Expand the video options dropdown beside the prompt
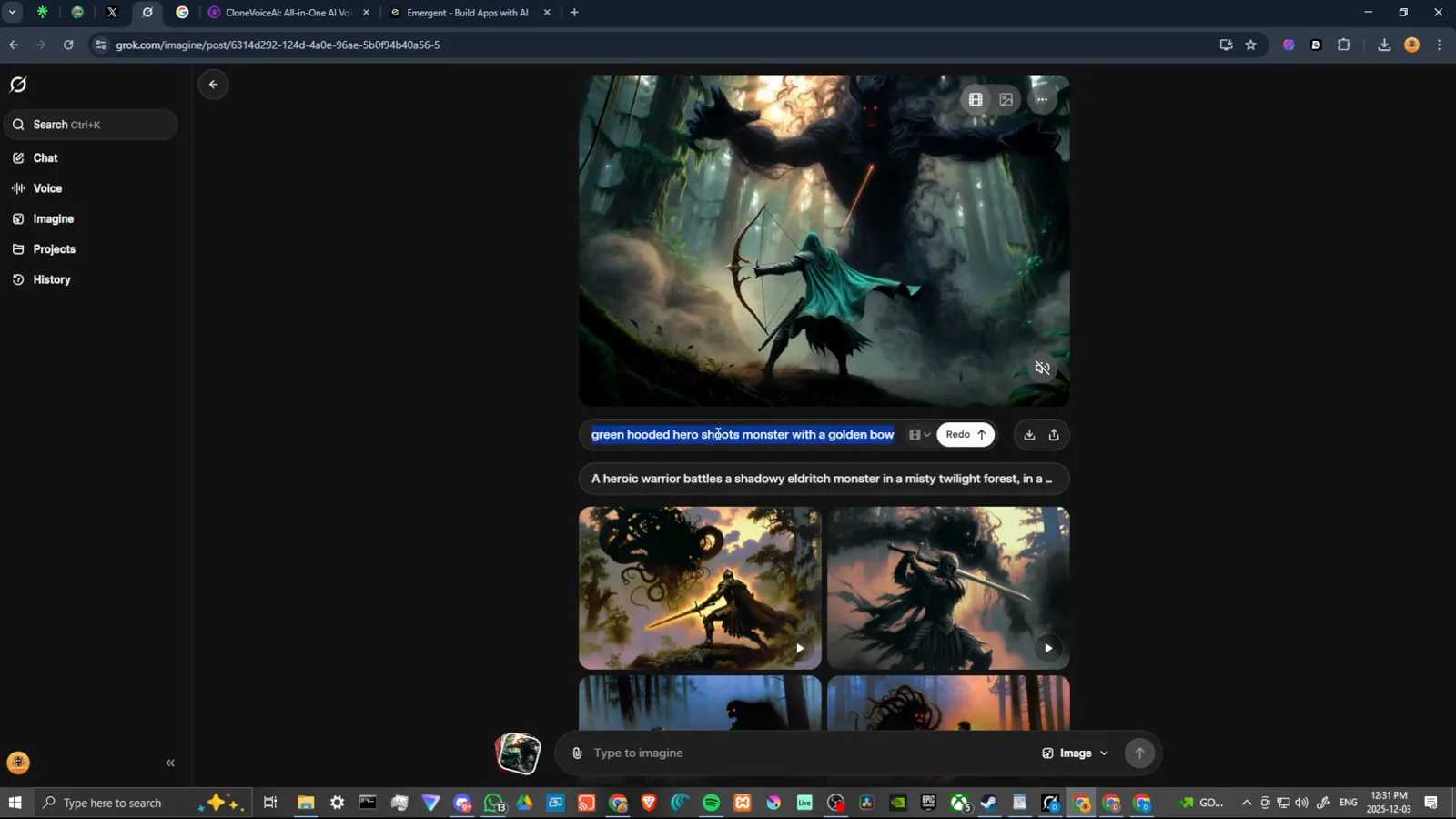 (x=919, y=435)
